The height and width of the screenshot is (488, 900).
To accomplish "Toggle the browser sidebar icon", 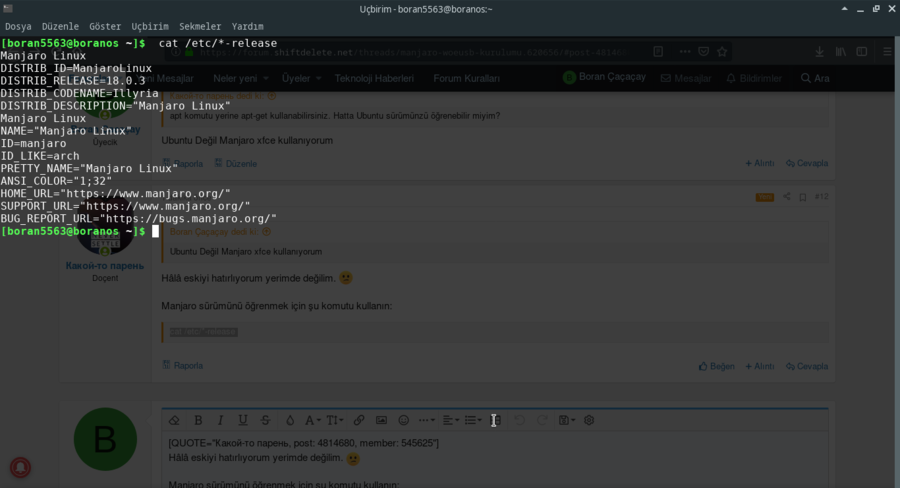I will (862, 52).
